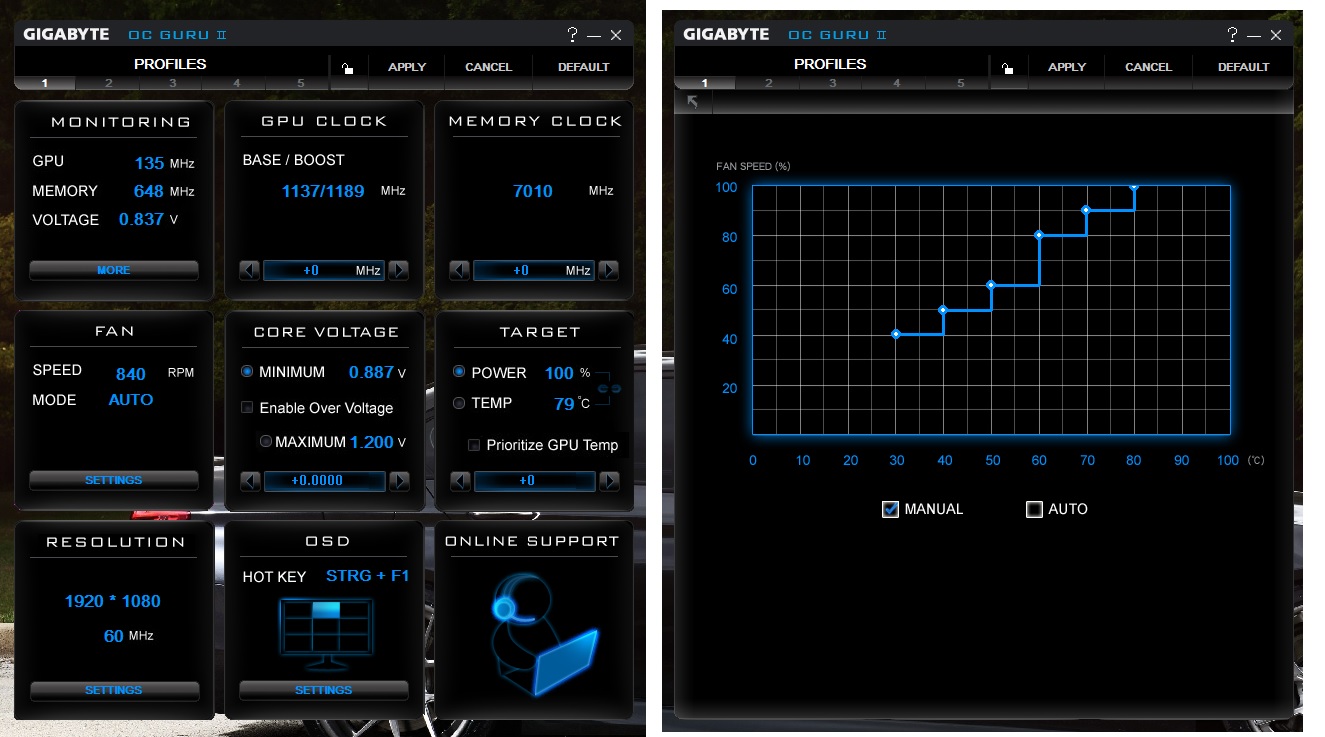Select the POWER target radio button
This screenshot has height=737, width=1325.
(459, 372)
